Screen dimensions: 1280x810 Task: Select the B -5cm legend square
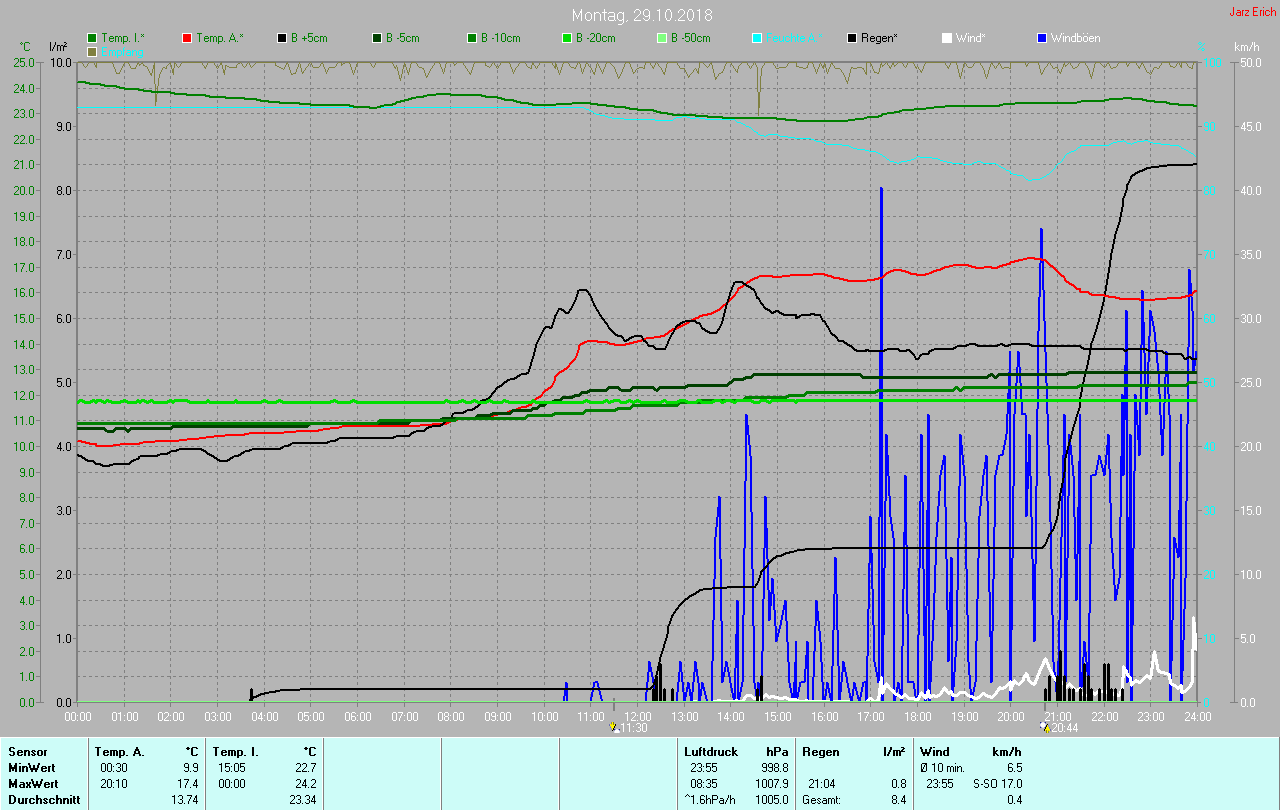(377, 38)
